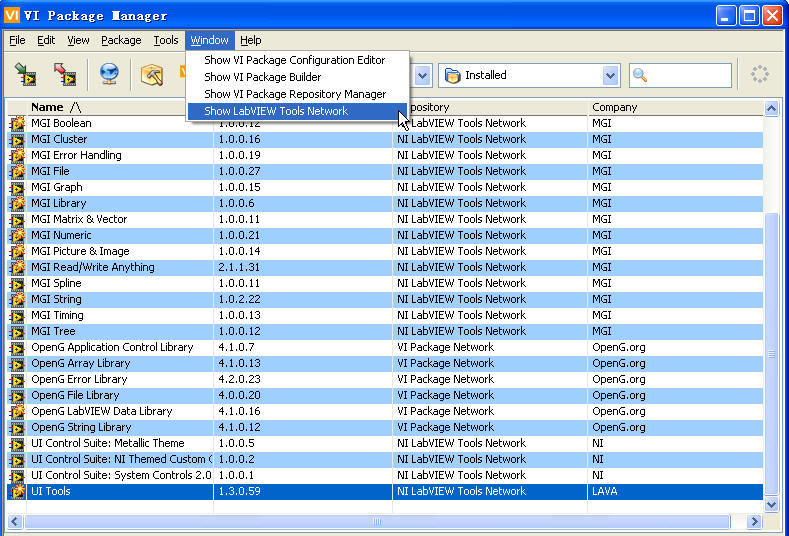Click the UI Tools package icon
Image resolution: width=789 pixels, height=536 pixels.
[x=17, y=491]
